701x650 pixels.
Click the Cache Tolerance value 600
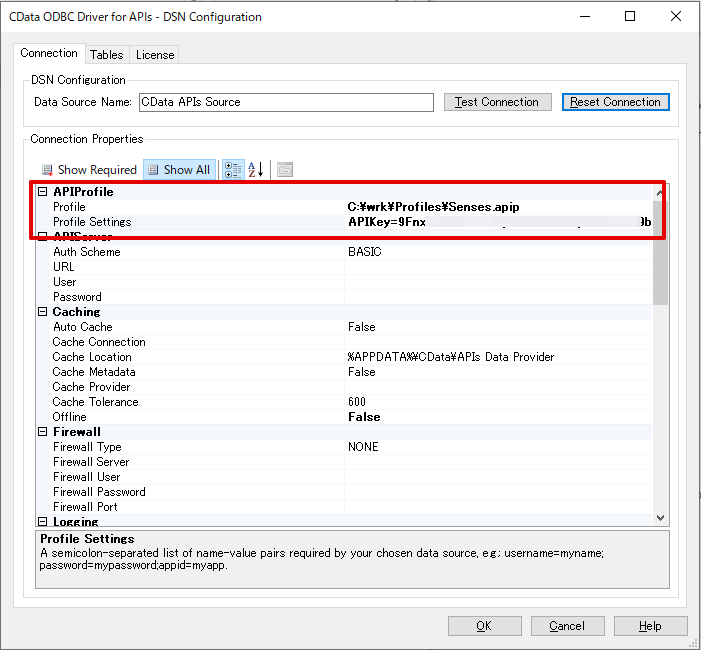coord(357,402)
